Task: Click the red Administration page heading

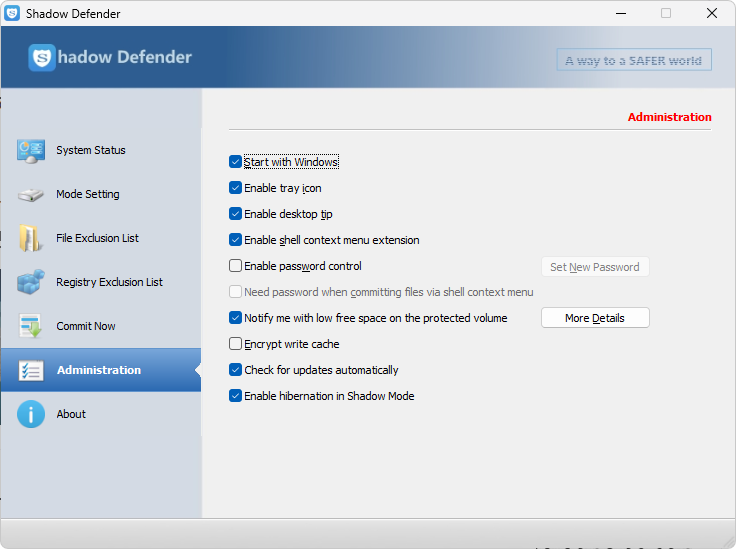Action: point(669,117)
